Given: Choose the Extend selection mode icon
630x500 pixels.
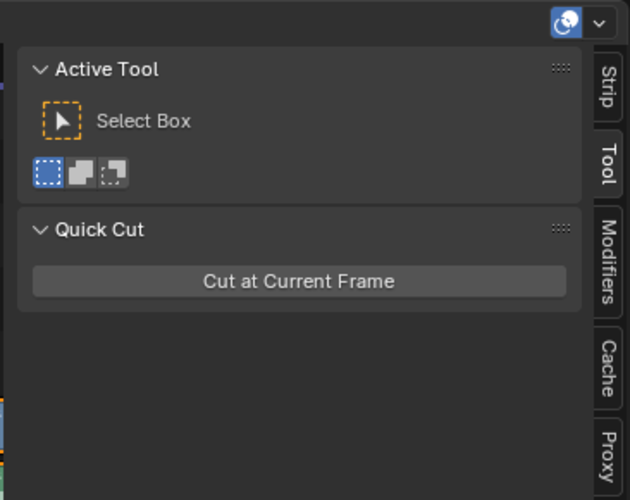Looking at the screenshot, I should click(x=81, y=172).
